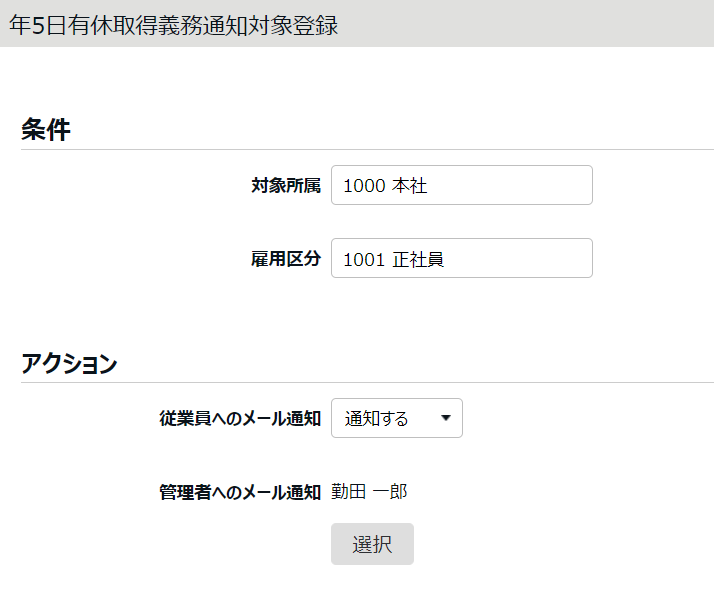The image size is (714, 592).
Task: Open the 従業員へのメール通知 dropdown
Action: [x=396, y=419]
